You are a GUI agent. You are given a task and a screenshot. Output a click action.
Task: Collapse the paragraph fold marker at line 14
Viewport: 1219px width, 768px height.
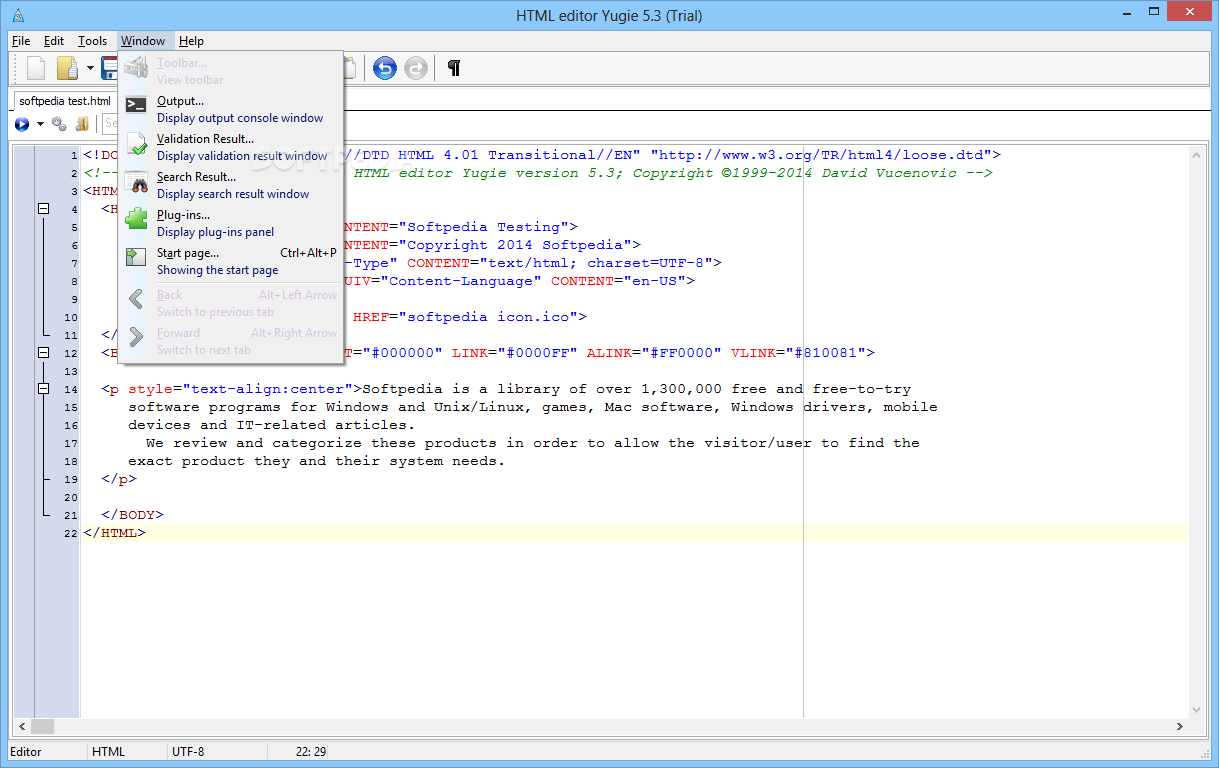coord(43,389)
